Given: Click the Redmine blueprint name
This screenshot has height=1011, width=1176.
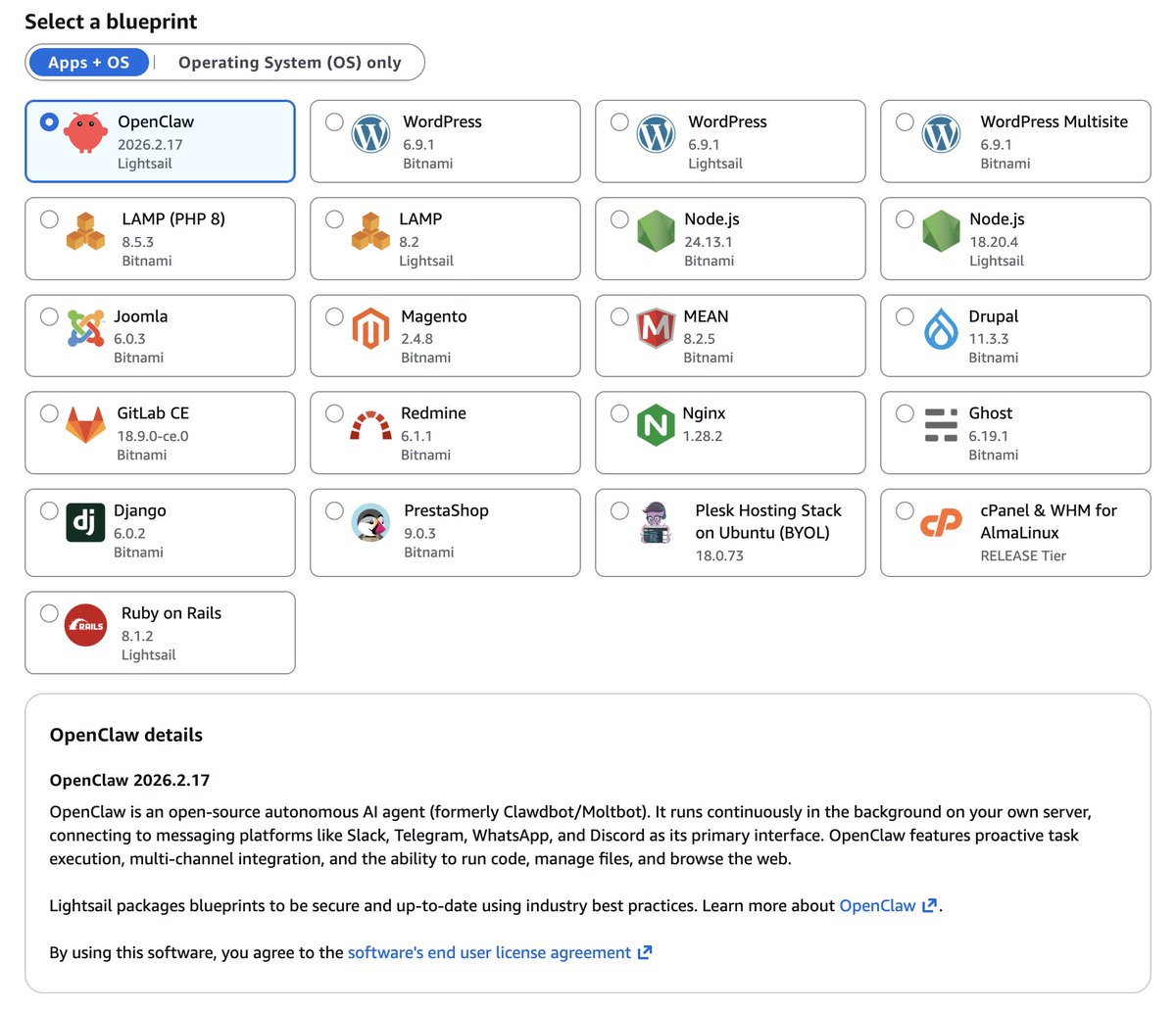Looking at the screenshot, I should click(x=433, y=412).
